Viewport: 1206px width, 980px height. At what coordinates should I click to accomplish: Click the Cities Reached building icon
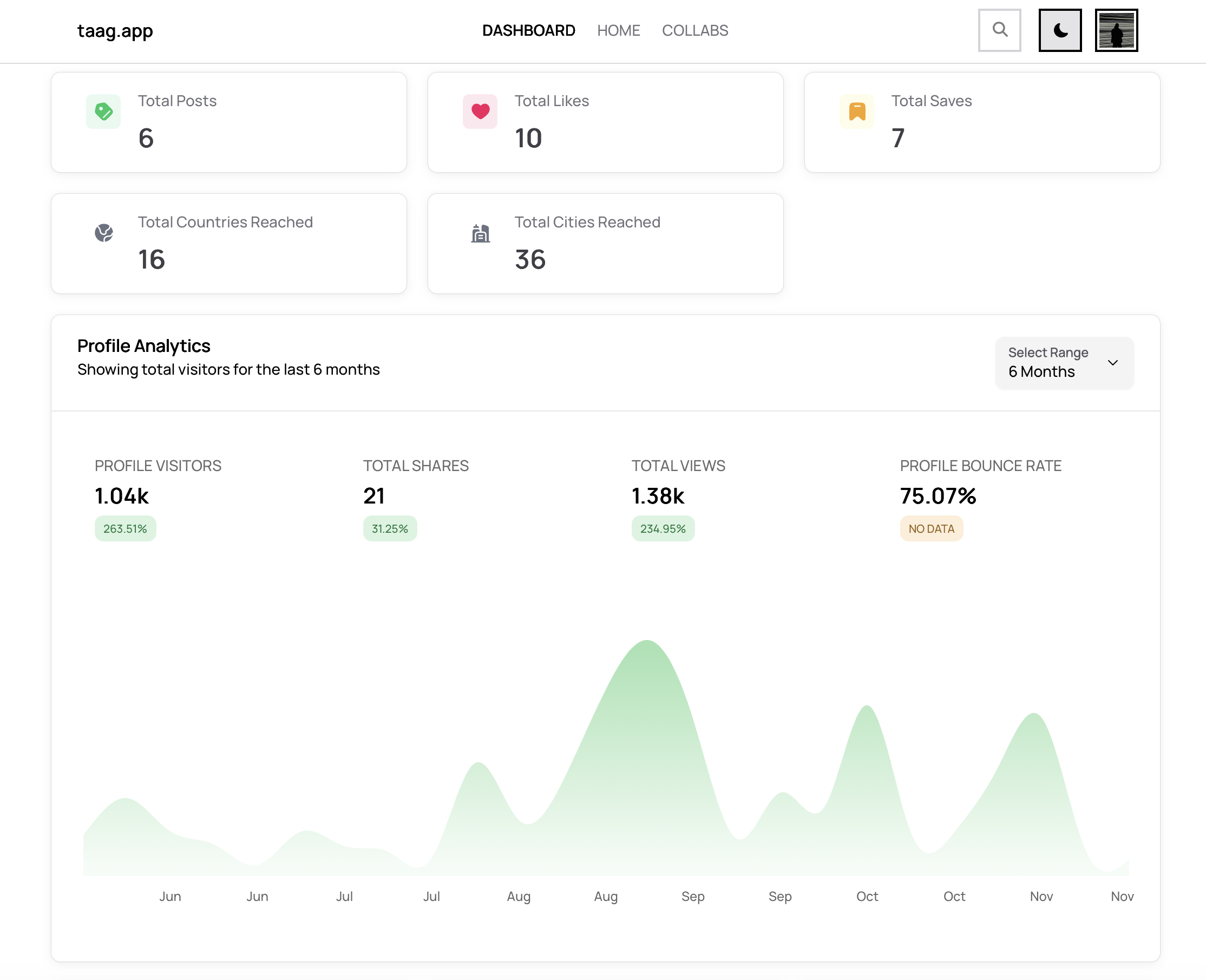pyautogui.click(x=480, y=233)
